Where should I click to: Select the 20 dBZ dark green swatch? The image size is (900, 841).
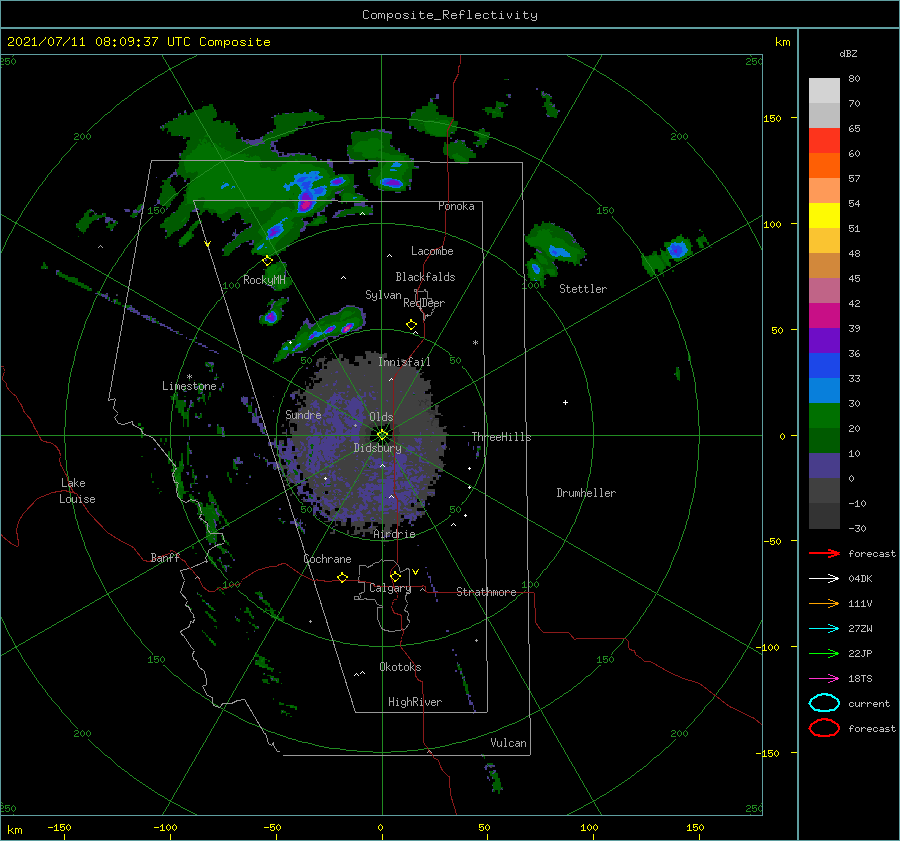[824, 440]
